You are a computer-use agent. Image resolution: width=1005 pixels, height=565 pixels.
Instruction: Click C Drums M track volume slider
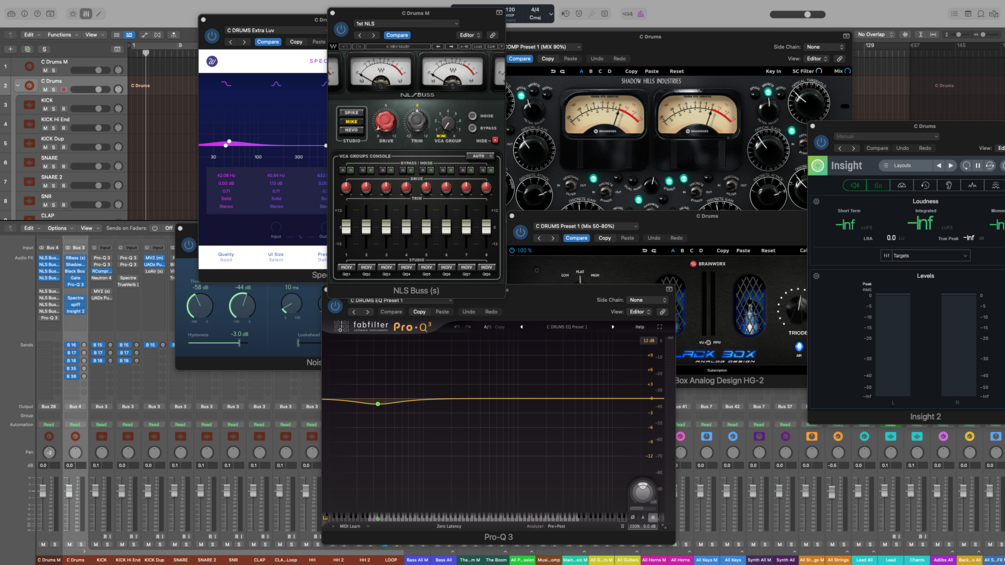click(x=89, y=70)
